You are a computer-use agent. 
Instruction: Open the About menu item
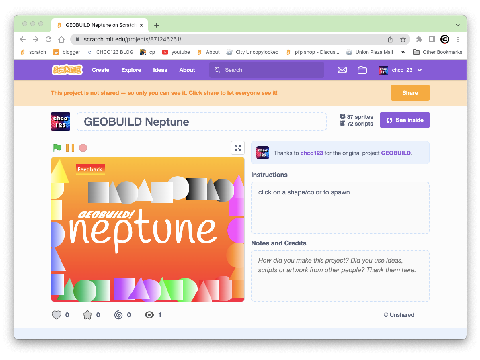point(187,70)
